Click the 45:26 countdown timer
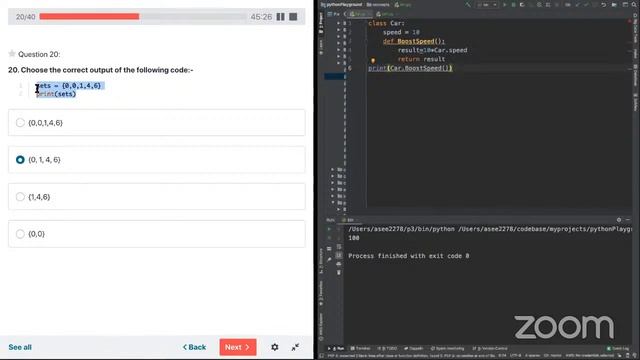The height and width of the screenshot is (360, 640). (x=261, y=17)
